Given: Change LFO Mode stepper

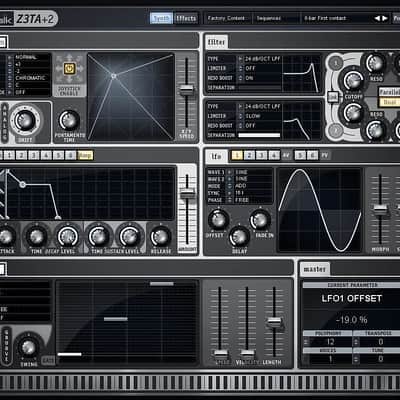Looking at the screenshot, I should 229,186.
